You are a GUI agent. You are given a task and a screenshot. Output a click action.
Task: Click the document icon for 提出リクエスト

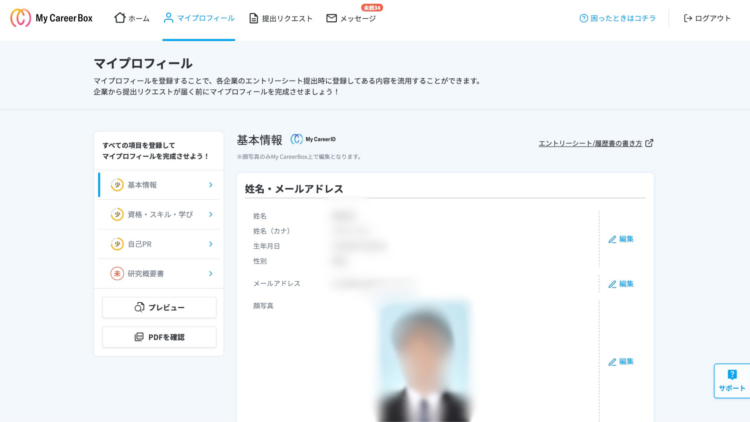(254, 18)
